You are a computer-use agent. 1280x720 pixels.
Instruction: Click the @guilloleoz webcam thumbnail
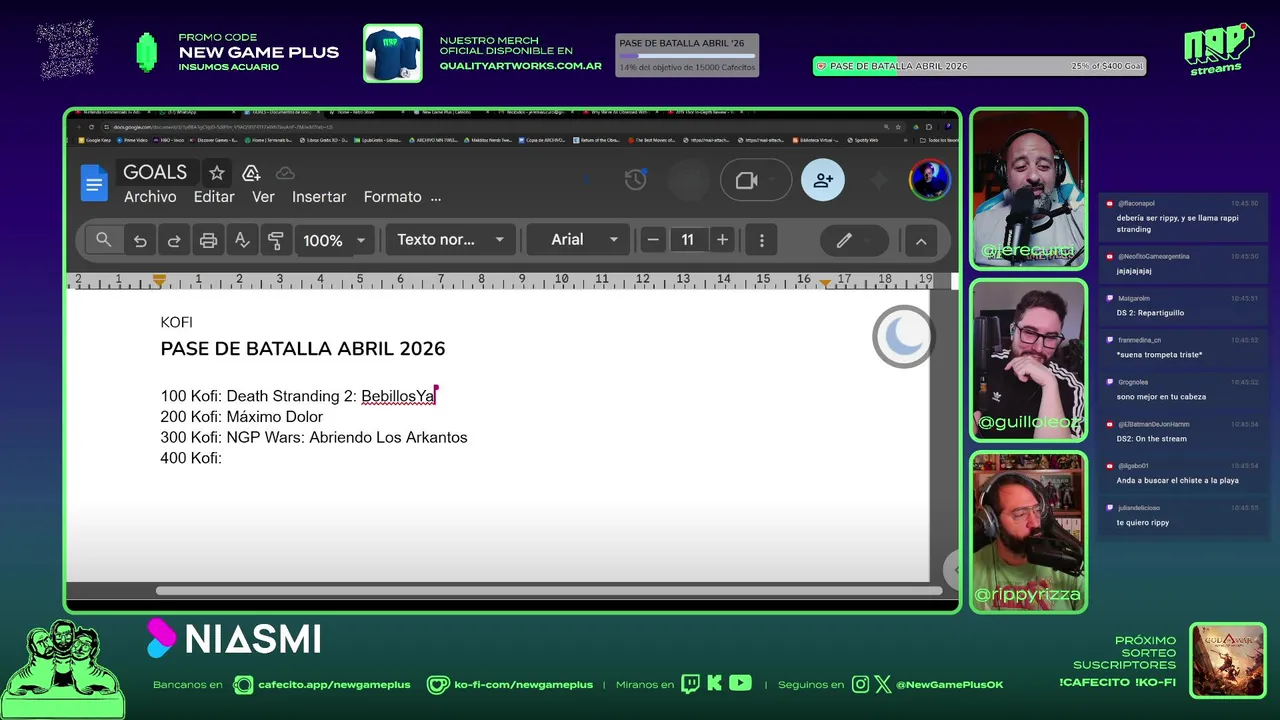(1029, 360)
